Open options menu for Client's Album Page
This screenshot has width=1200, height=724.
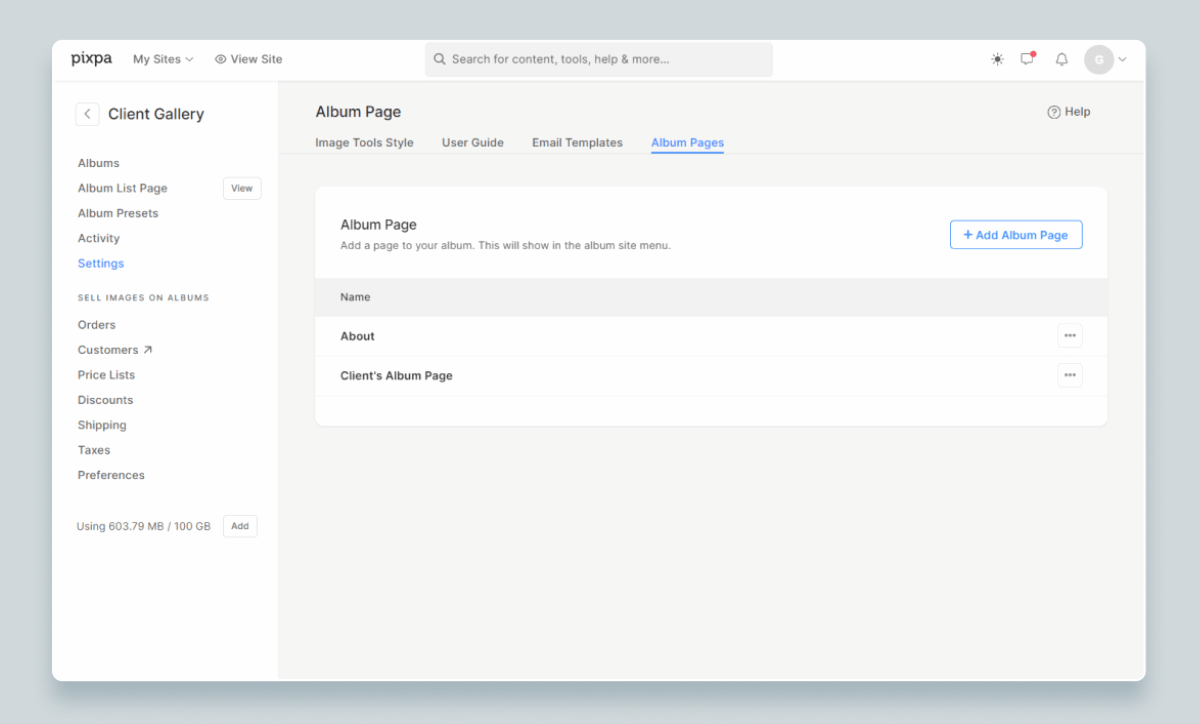point(1070,376)
